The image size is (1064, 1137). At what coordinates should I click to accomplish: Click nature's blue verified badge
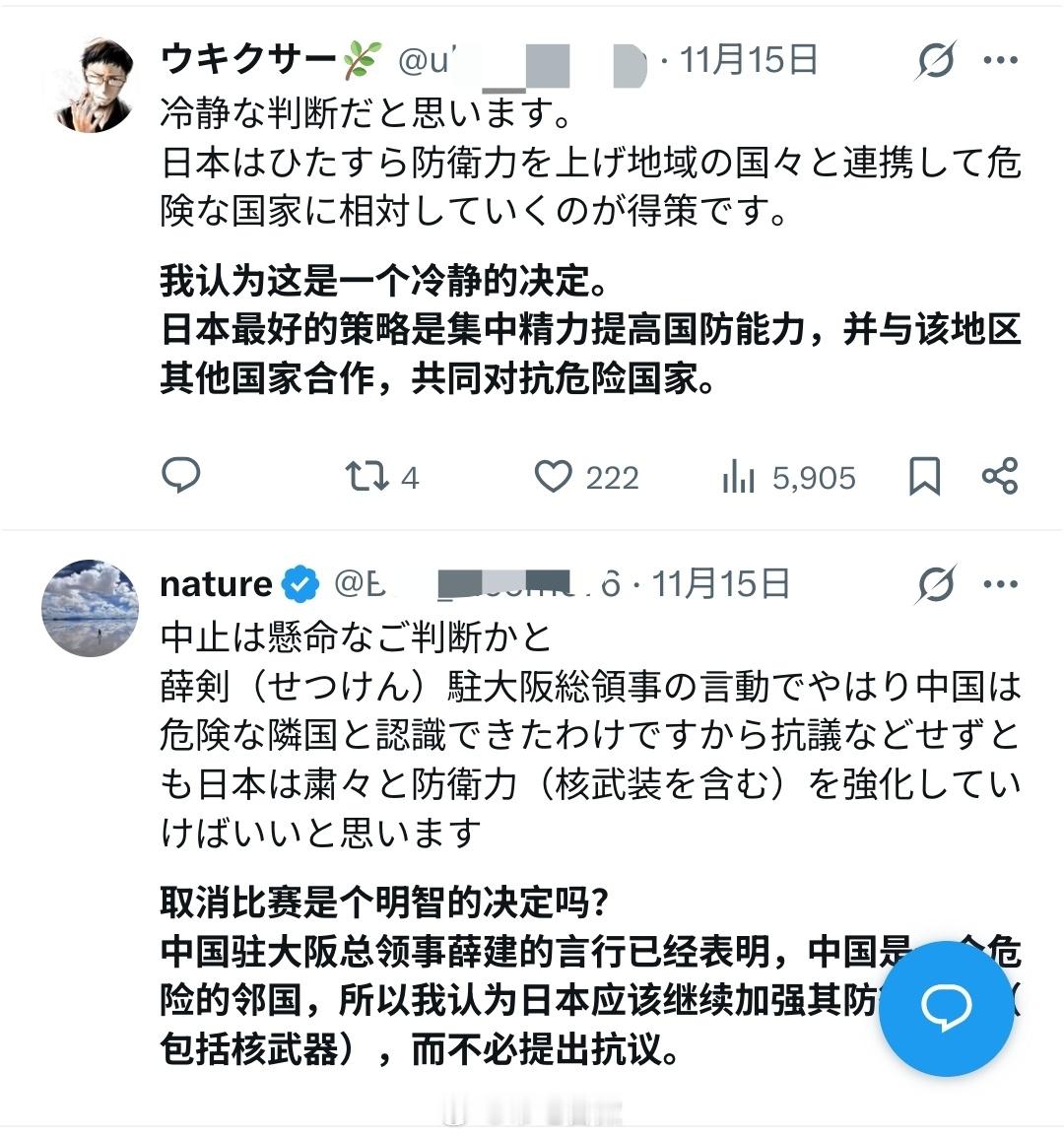click(300, 584)
